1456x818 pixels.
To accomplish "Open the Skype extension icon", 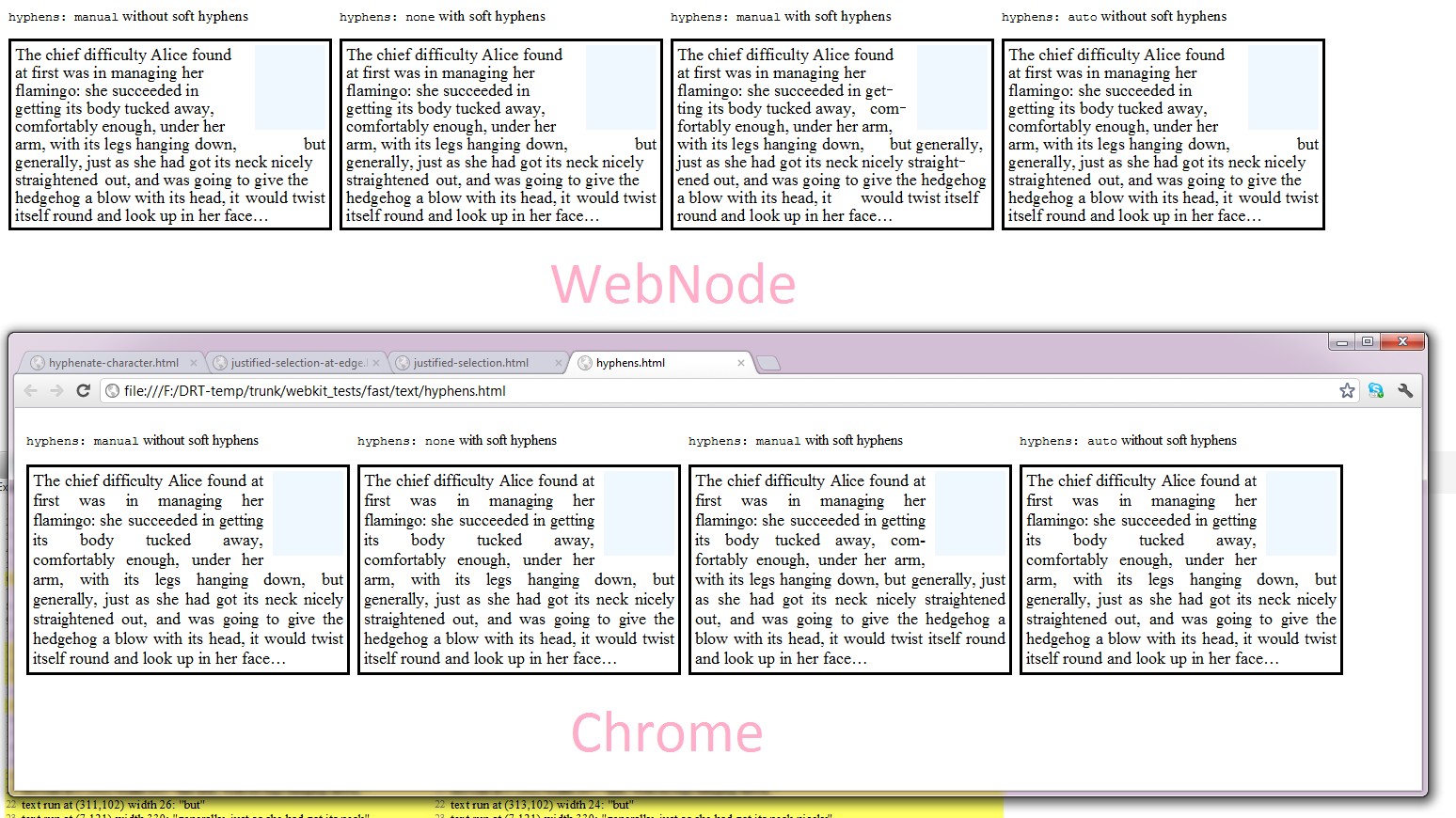I will point(1376,391).
